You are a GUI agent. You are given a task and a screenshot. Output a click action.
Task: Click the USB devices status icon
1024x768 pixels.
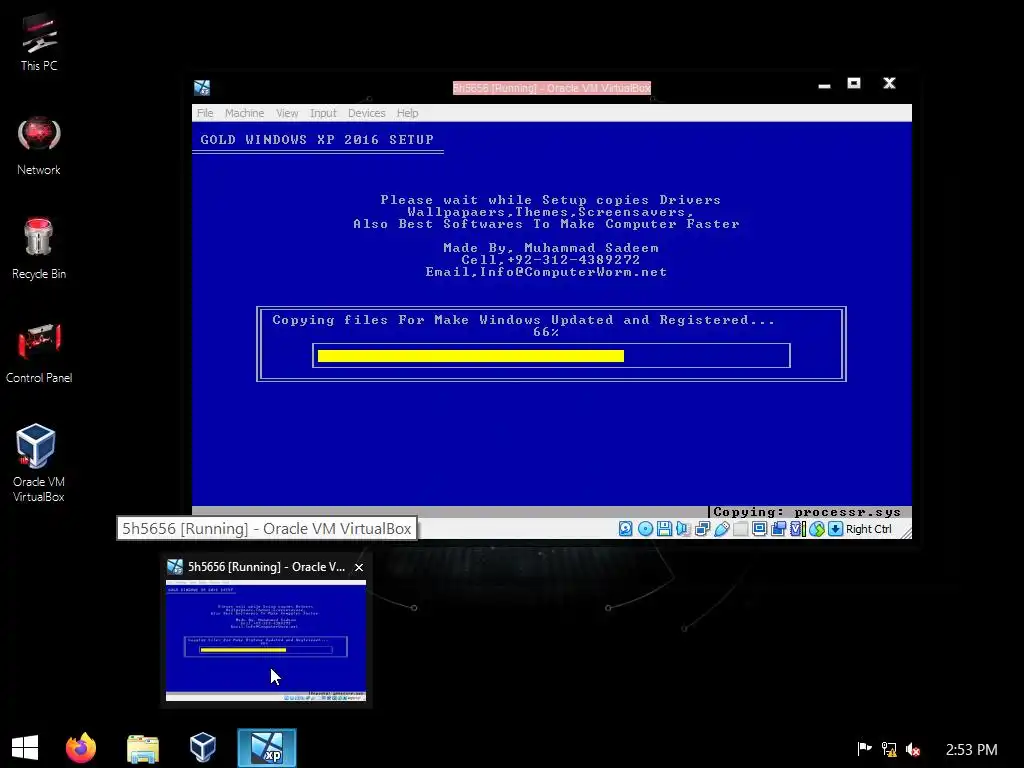click(722, 529)
